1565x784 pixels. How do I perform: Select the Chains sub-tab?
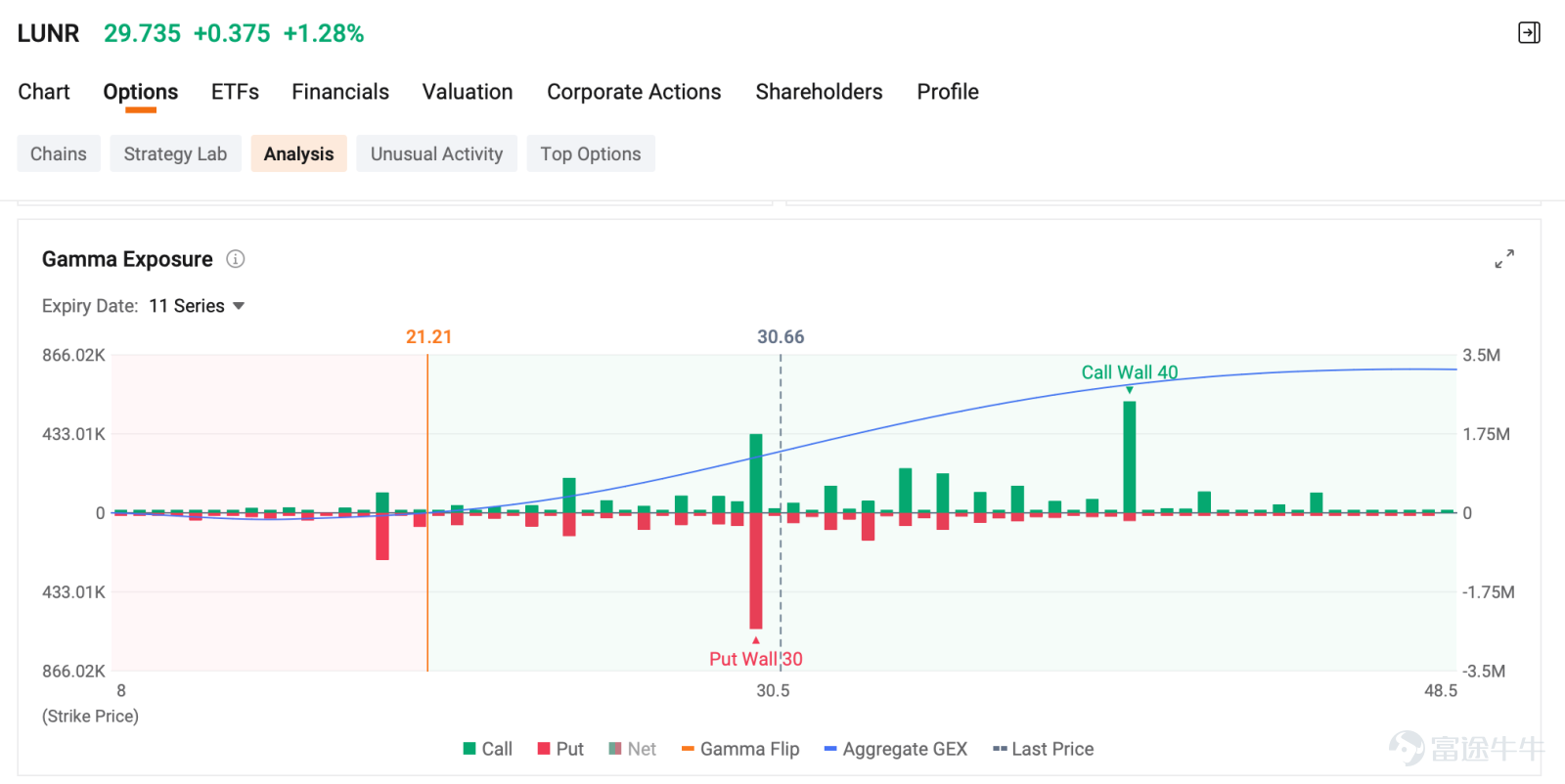click(x=59, y=153)
